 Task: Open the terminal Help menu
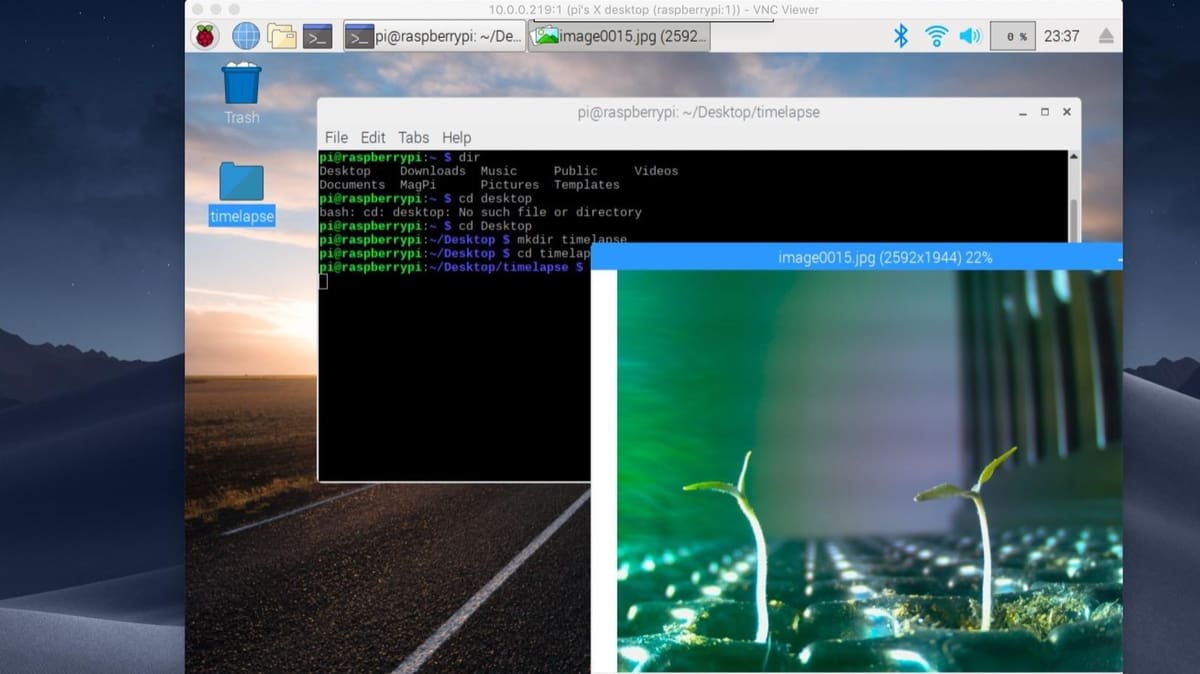[456, 137]
